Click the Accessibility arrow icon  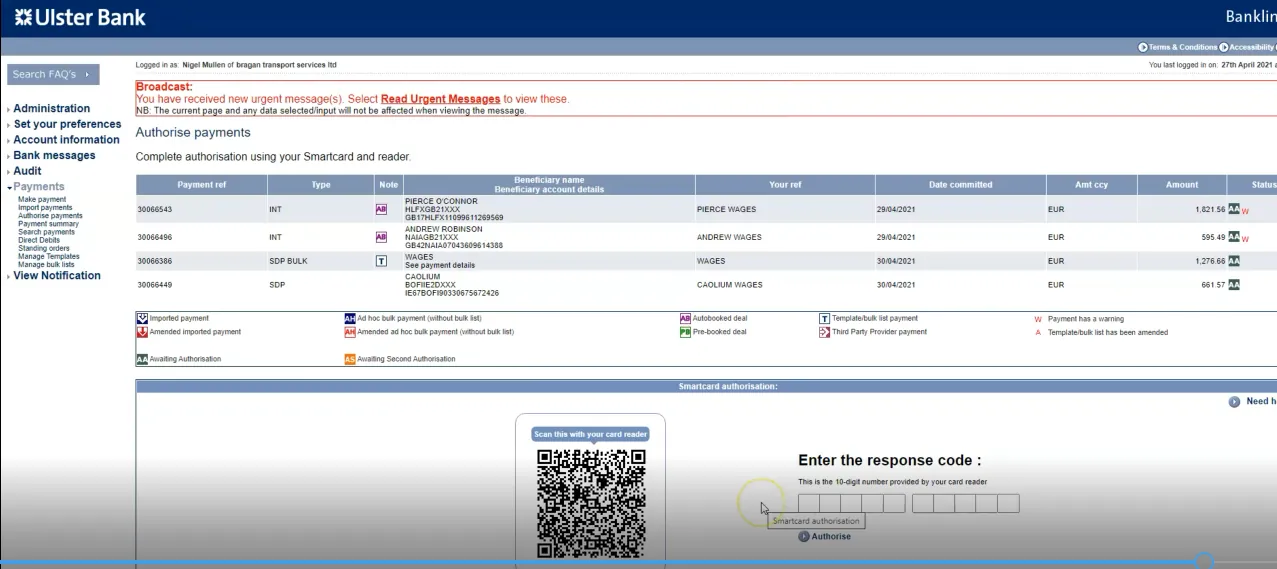(1224, 47)
